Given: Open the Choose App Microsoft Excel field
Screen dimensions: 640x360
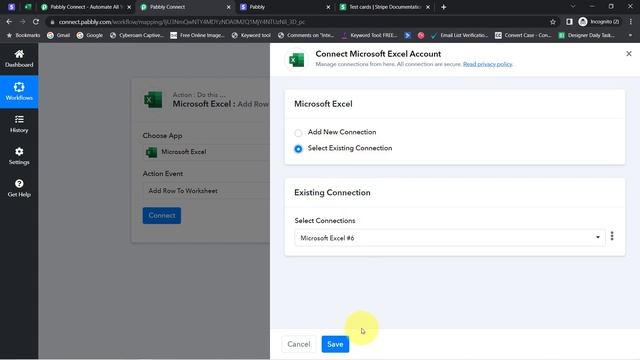Looking at the screenshot, I should (206, 152).
